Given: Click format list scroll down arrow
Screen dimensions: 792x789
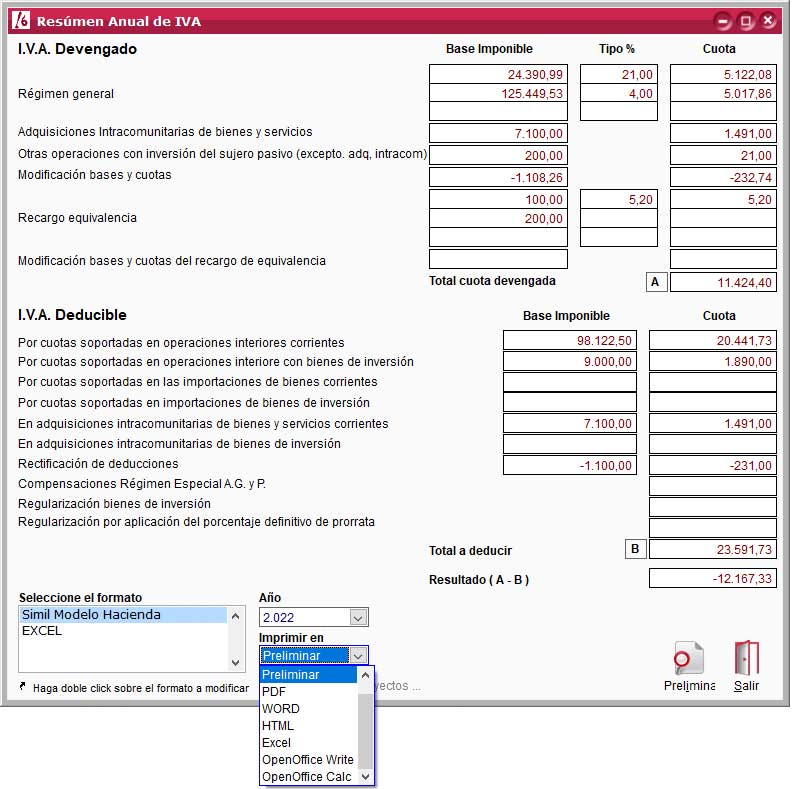Looking at the screenshot, I should pos(235,662).
